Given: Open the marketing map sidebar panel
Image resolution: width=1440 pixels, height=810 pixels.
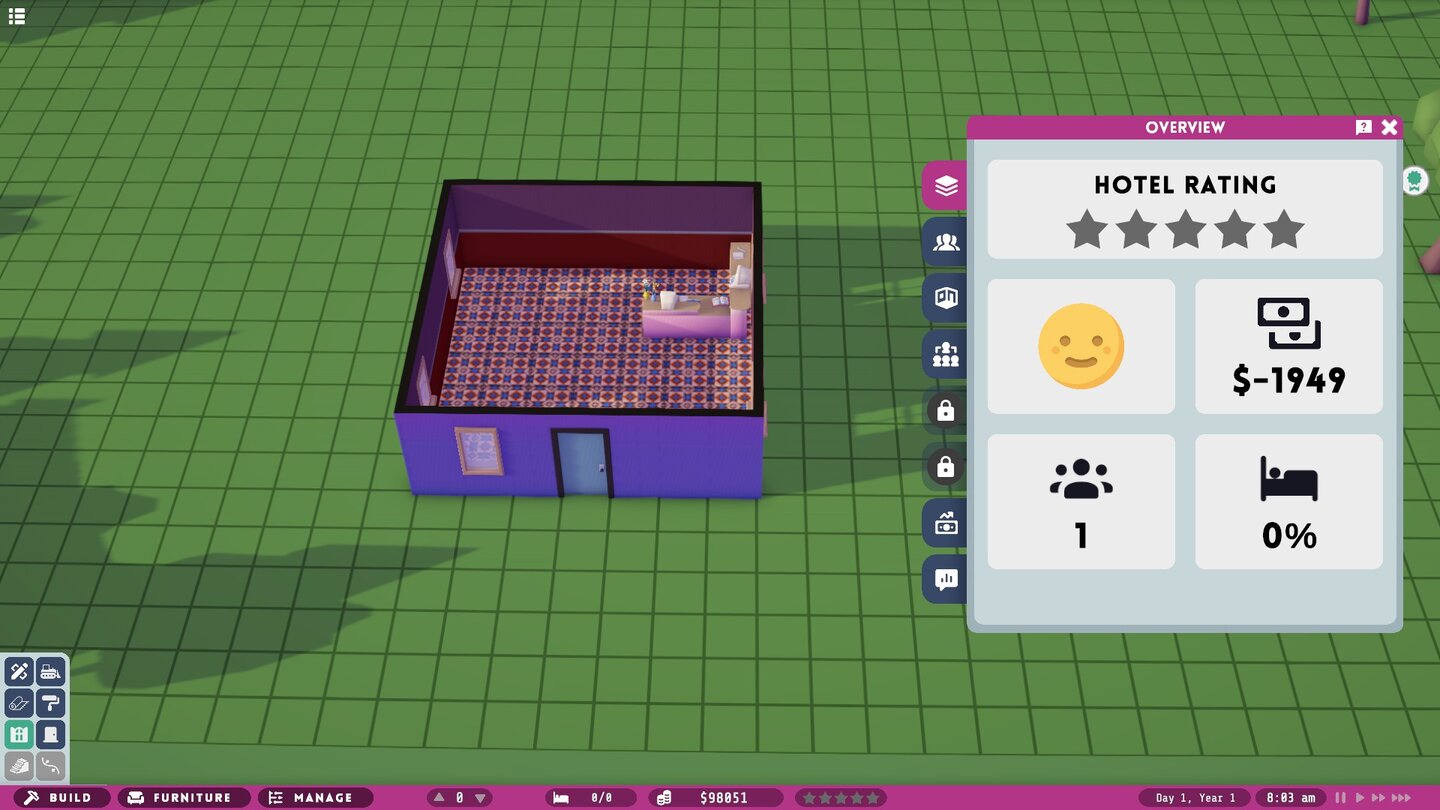Looking at the screenshot, I should click(945, 298).
